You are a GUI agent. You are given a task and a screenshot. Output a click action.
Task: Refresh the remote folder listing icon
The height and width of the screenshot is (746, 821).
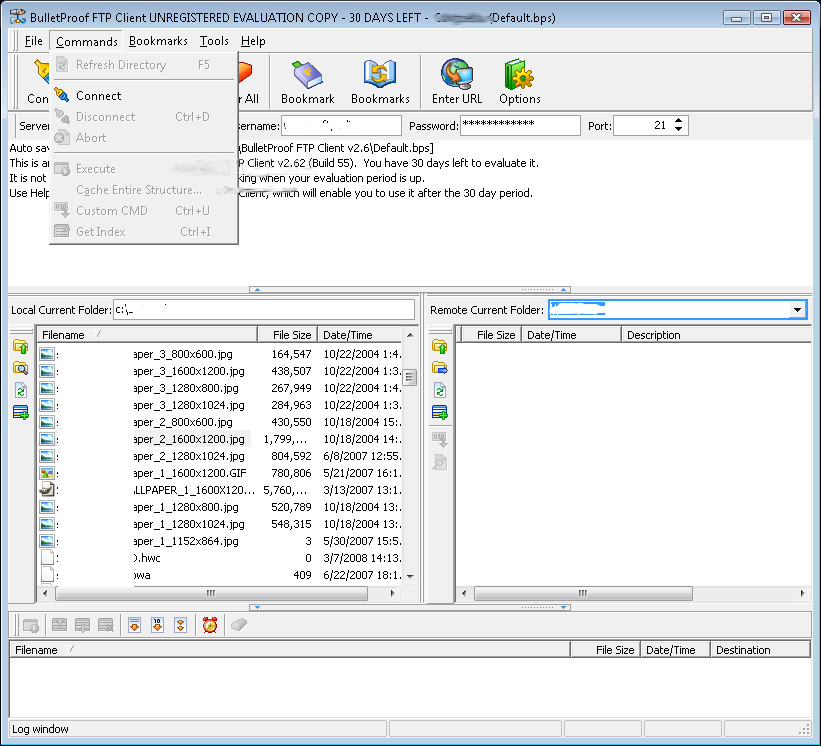tap(440, 391)
